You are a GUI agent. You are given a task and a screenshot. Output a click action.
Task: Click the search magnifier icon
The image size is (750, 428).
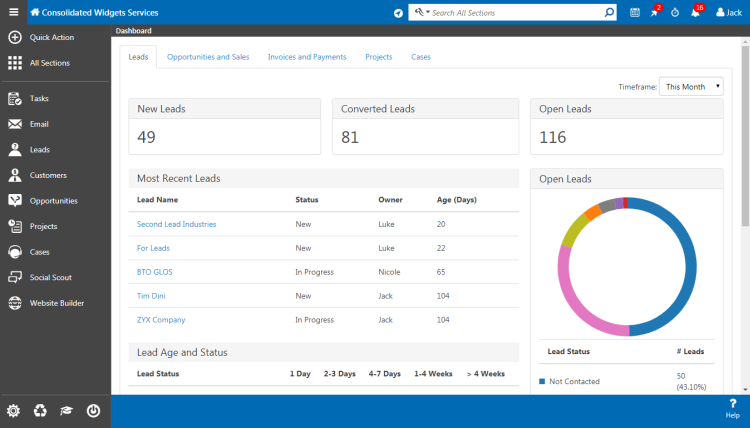pyautogui.click(x=609, y=13)
